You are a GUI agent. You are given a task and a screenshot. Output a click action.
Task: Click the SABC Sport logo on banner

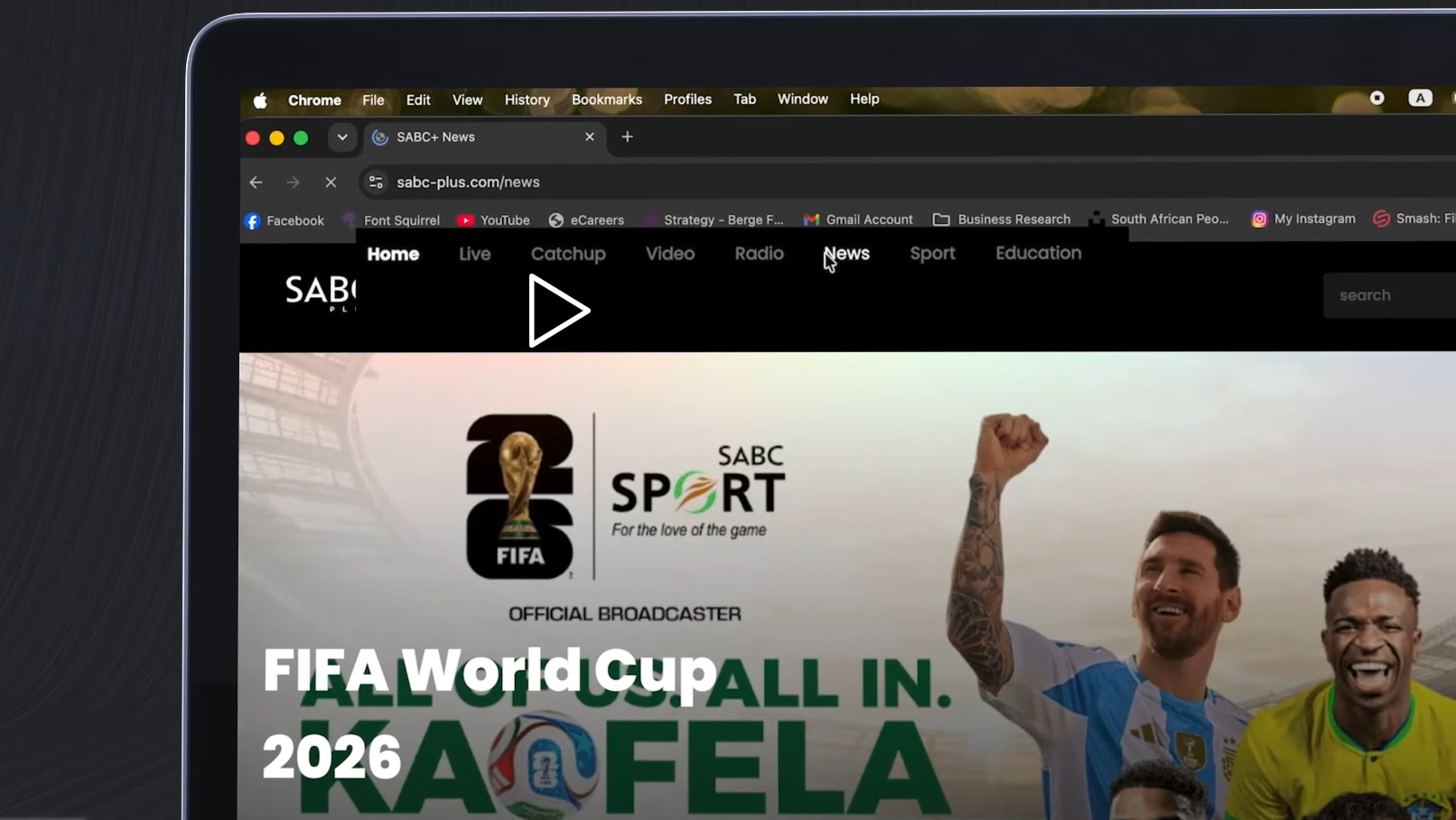click(x=698, y=492)
